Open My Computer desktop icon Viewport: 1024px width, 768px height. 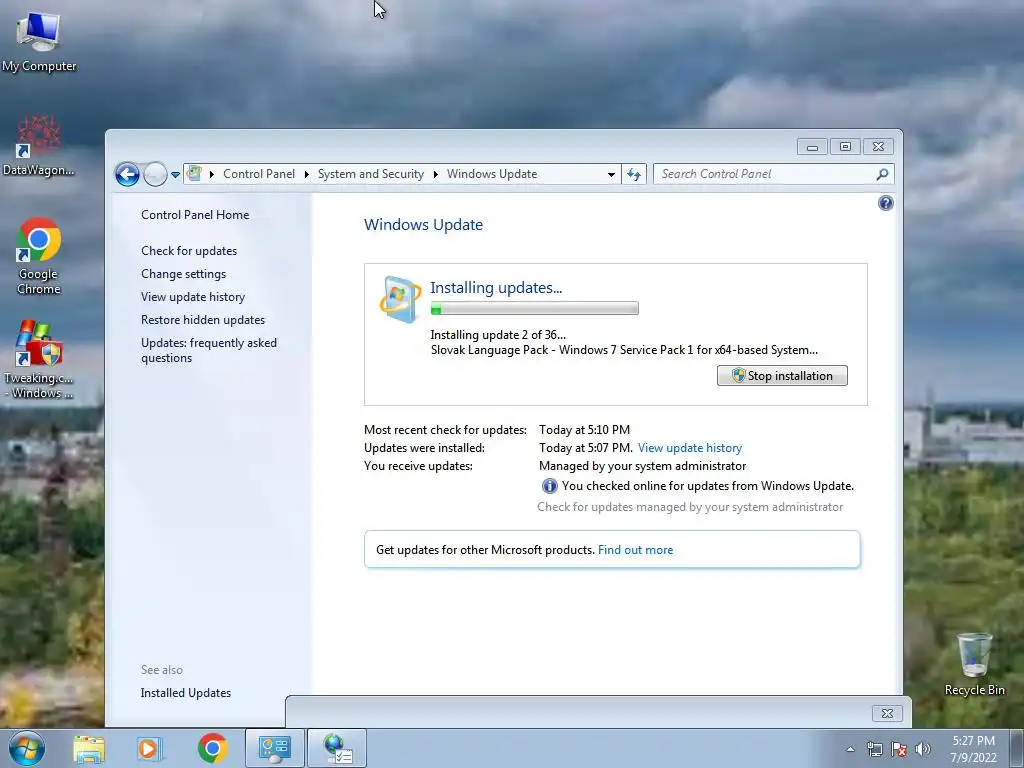coord(39,41)
